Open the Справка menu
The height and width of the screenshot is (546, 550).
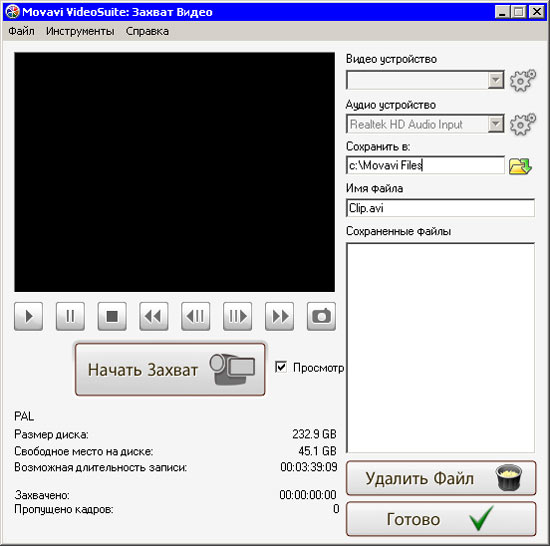[147, 31]
